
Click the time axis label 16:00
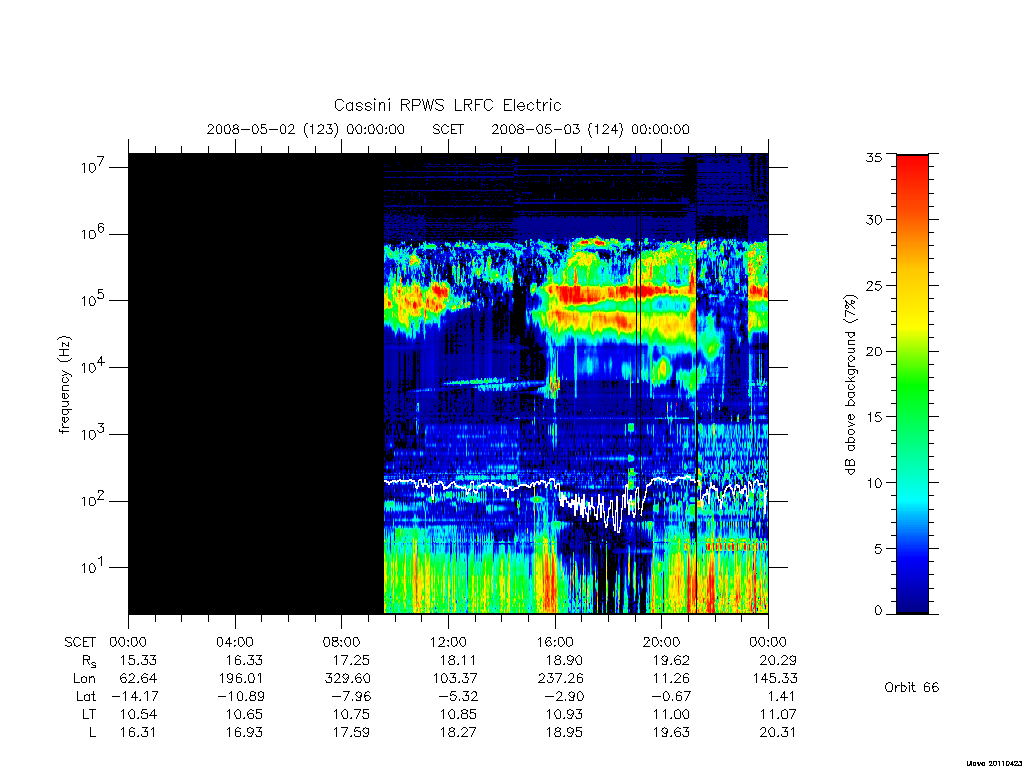[x=554, y=642]
